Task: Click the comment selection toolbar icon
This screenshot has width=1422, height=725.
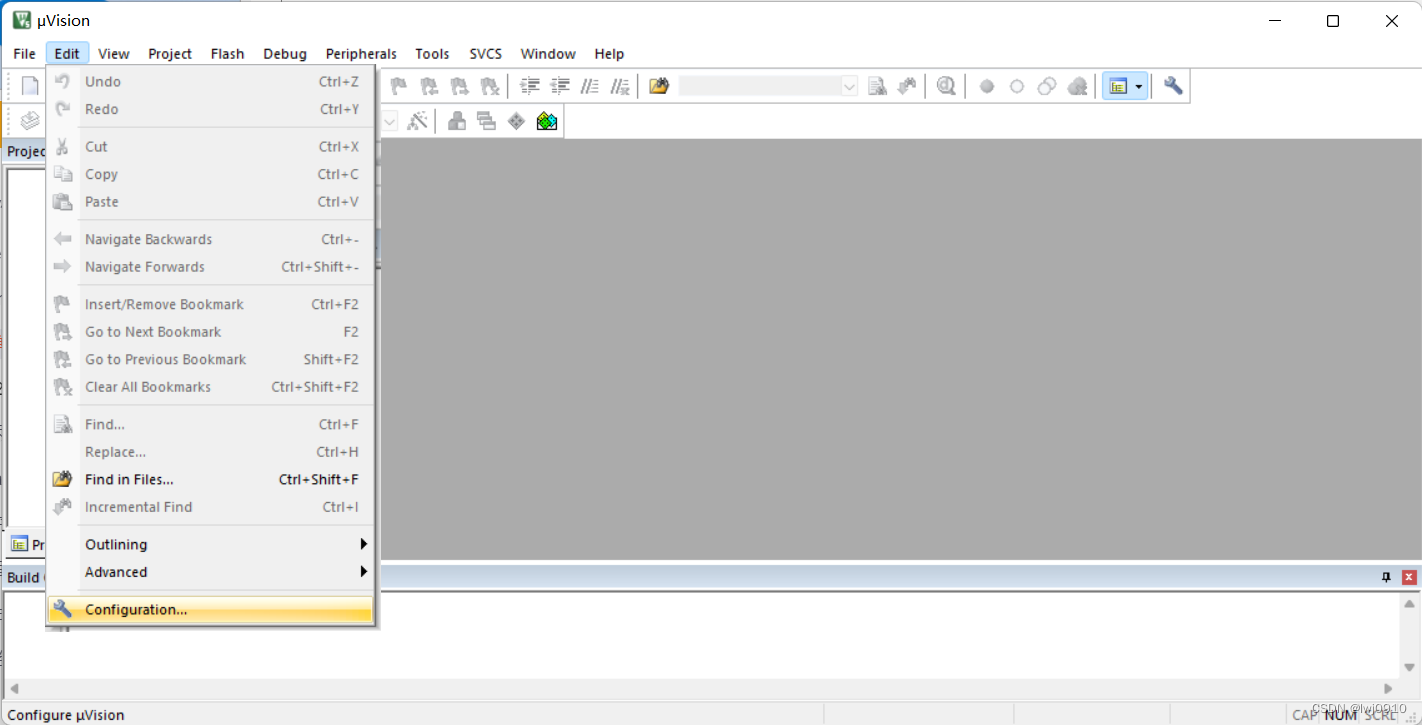Action: coord(590,86)
